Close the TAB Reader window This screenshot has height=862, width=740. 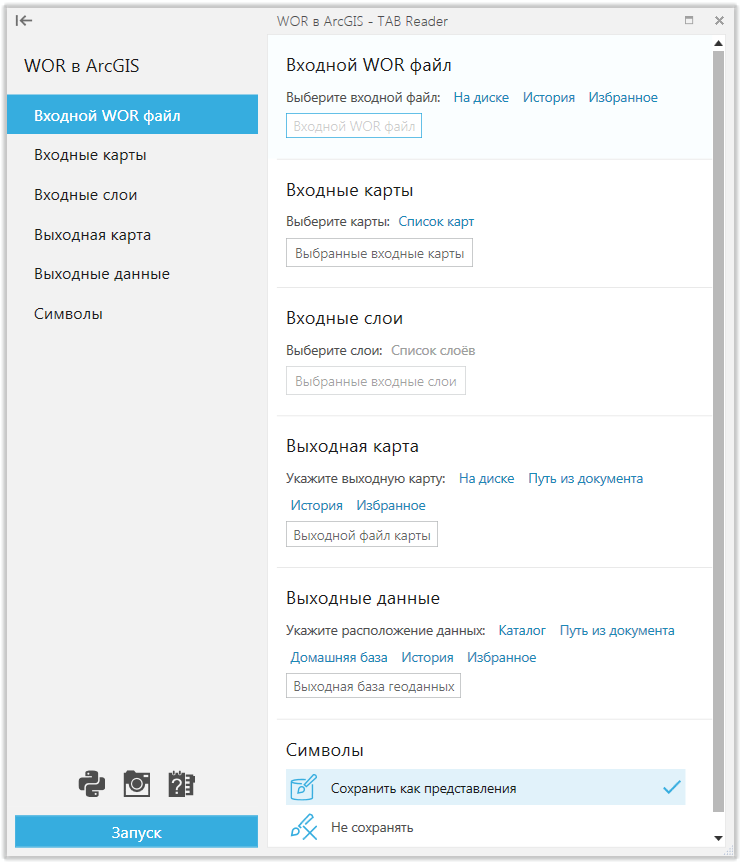pyautogui.click(x=719, y=21)
